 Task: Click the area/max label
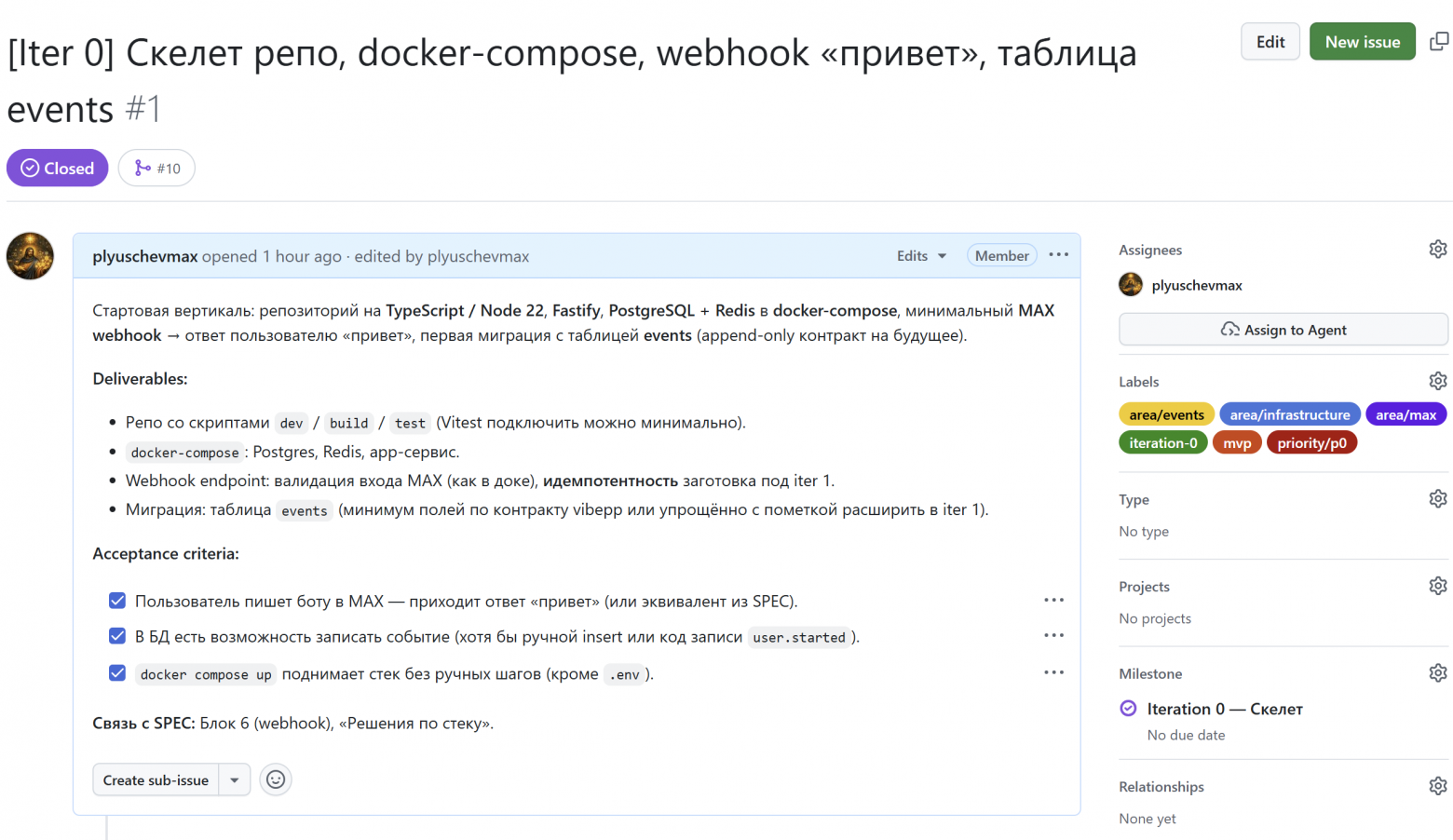(1405, 414)
